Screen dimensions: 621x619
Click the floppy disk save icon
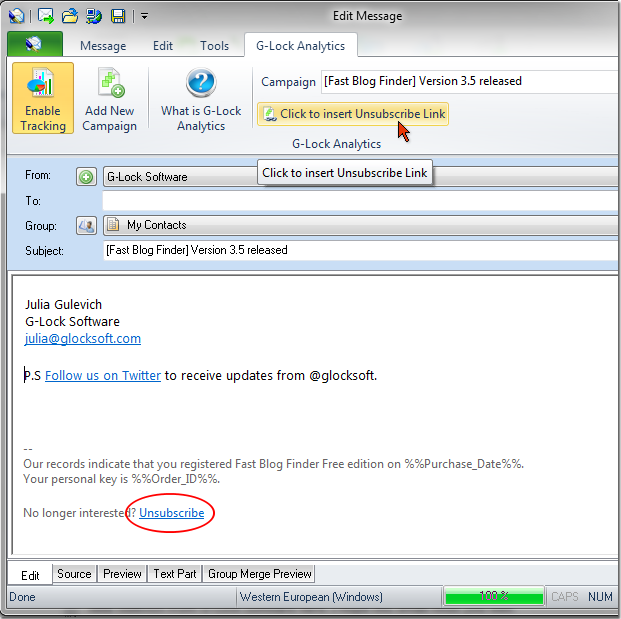(x=118, y=16)
